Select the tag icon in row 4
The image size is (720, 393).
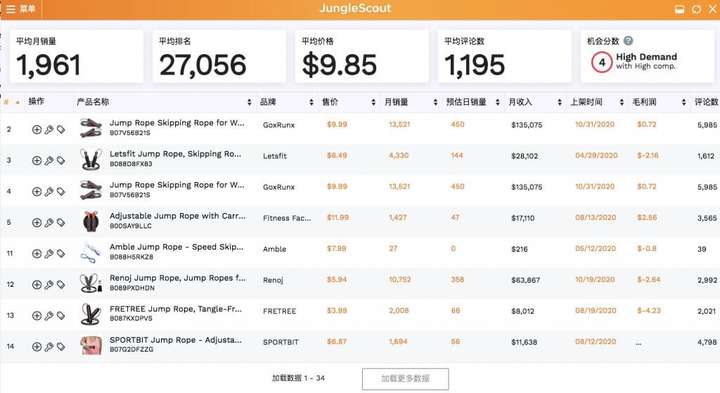(x=61, y=191)
